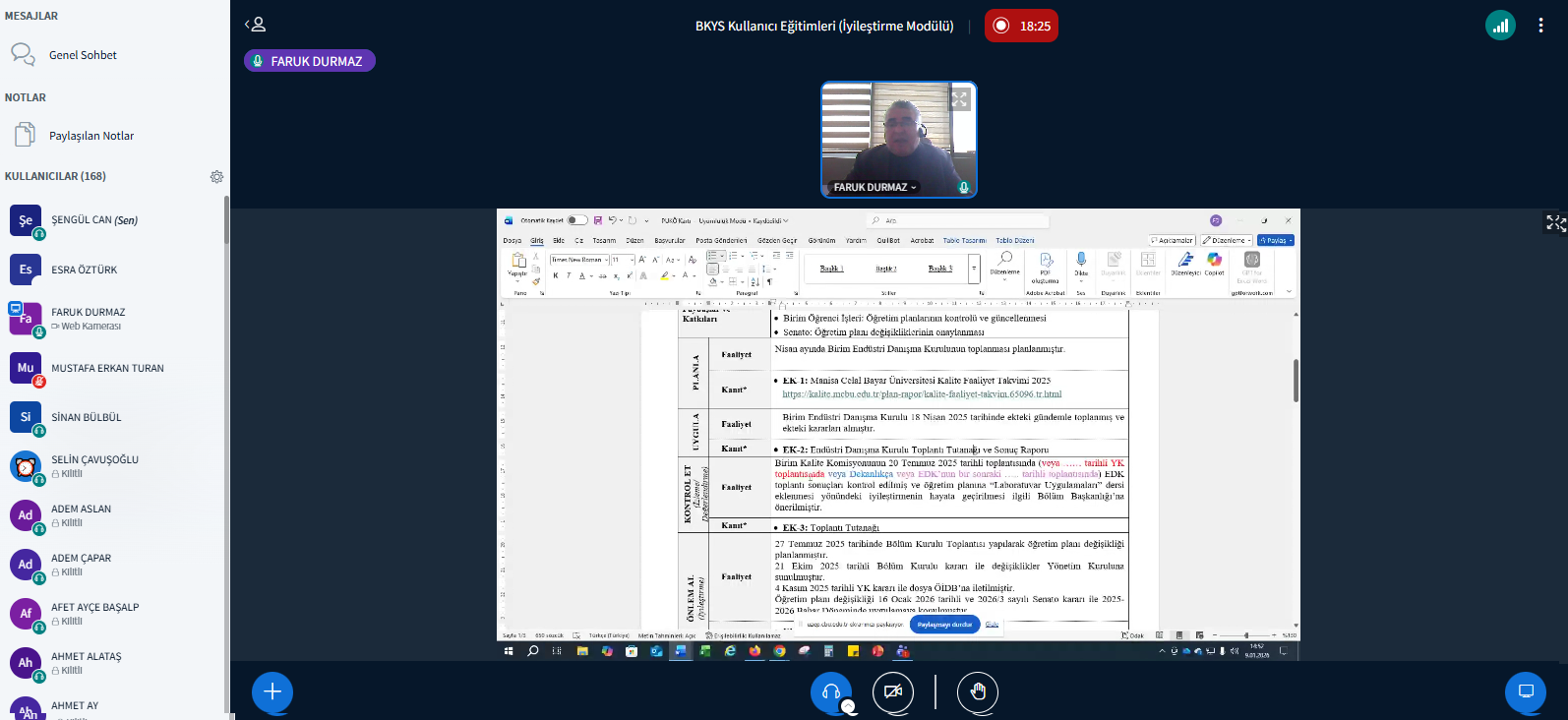The width and height of the screenshot is (1568, 720).
Task: Open the plus actions menu button
Action: point(272,691)
